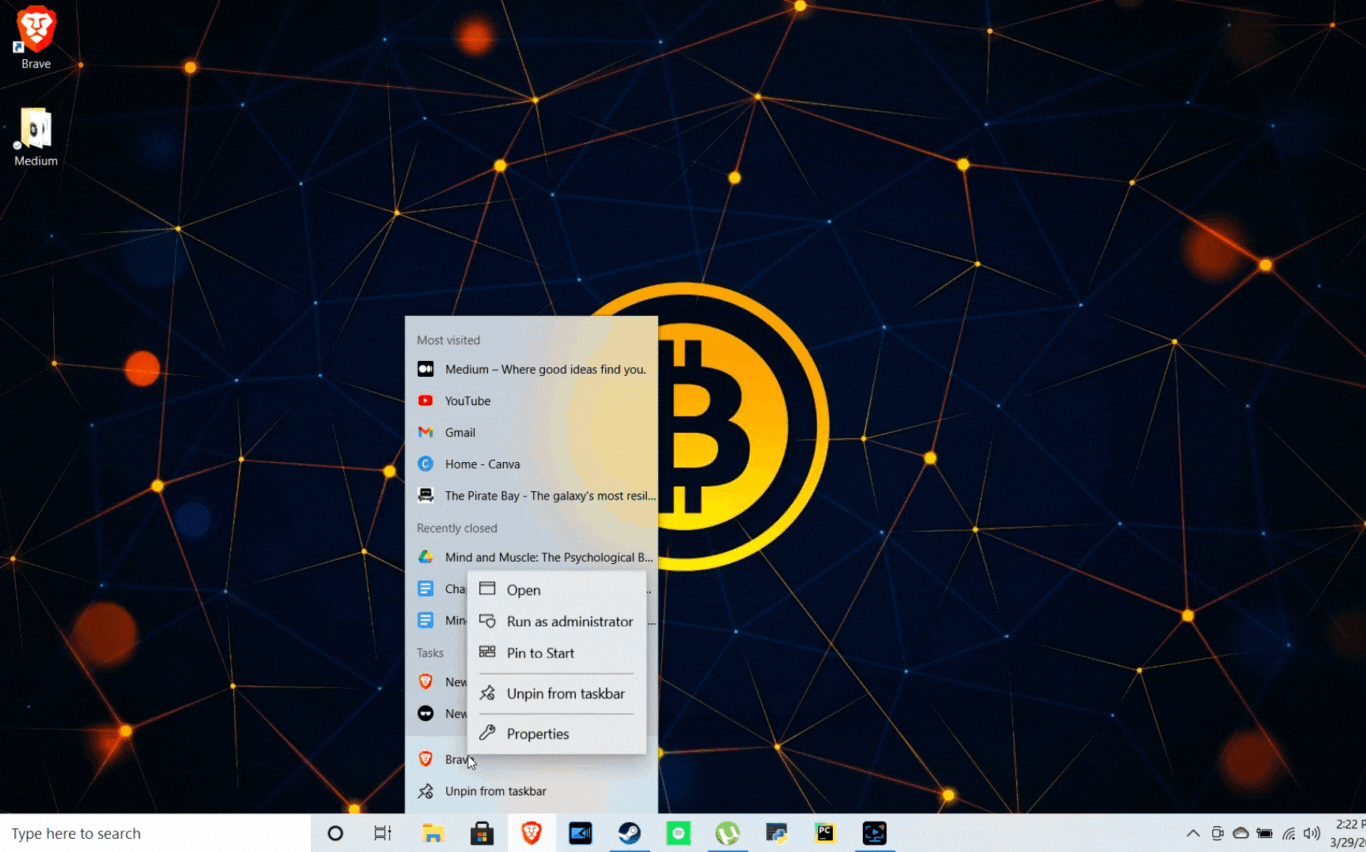Open Spotify from the taskbar
Viewport: 1366px width, 852px height.
[x=678, y=833]
